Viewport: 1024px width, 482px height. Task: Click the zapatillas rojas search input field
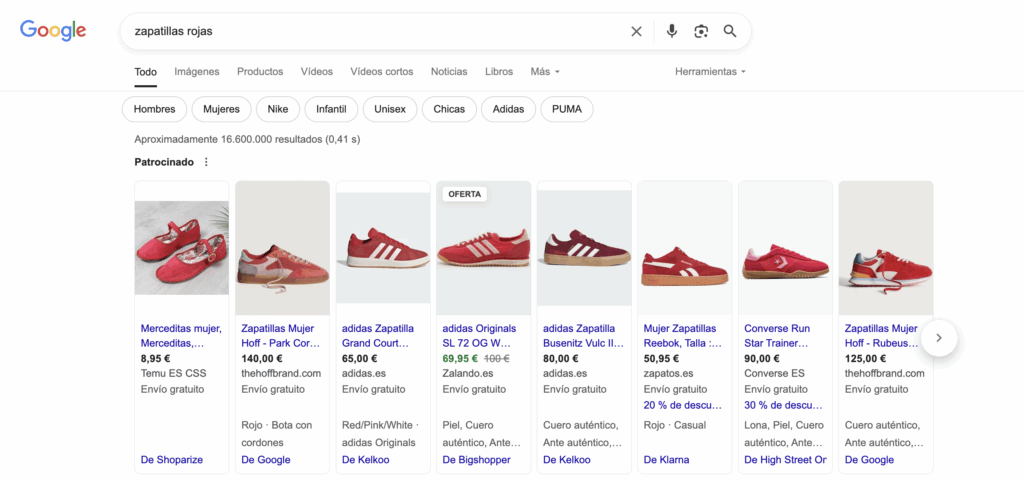coord(372,31)
